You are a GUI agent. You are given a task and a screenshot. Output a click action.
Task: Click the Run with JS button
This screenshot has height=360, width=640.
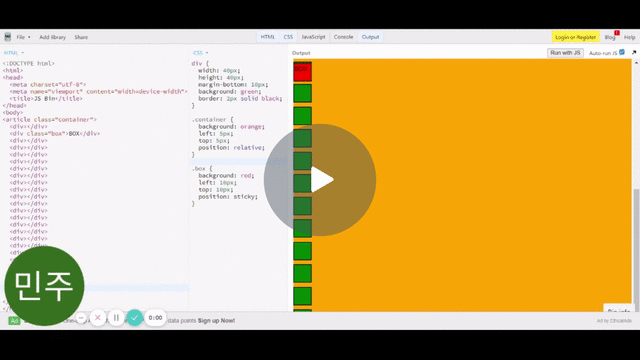pyautogui.click(x=565, y=53)
